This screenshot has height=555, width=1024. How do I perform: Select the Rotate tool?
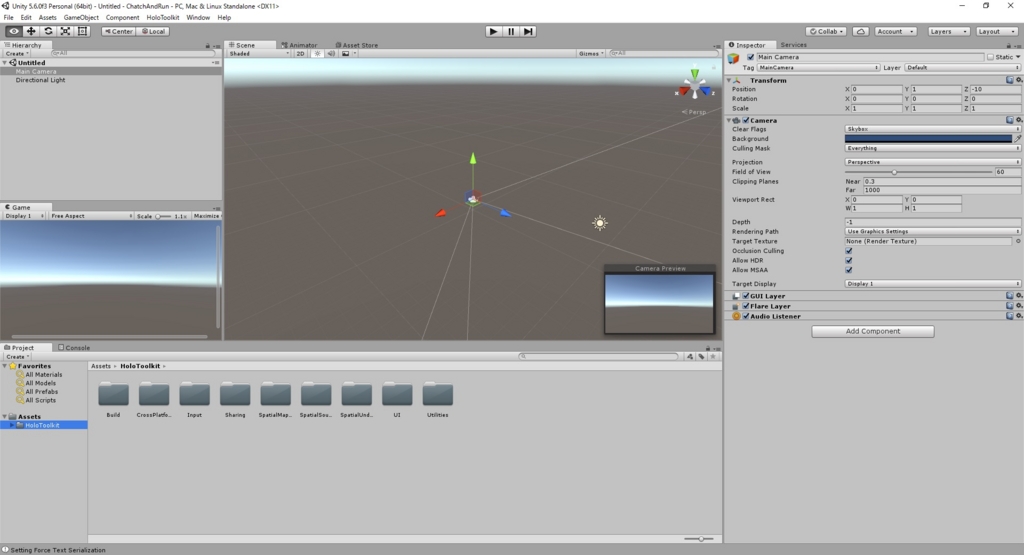(48, 31)
